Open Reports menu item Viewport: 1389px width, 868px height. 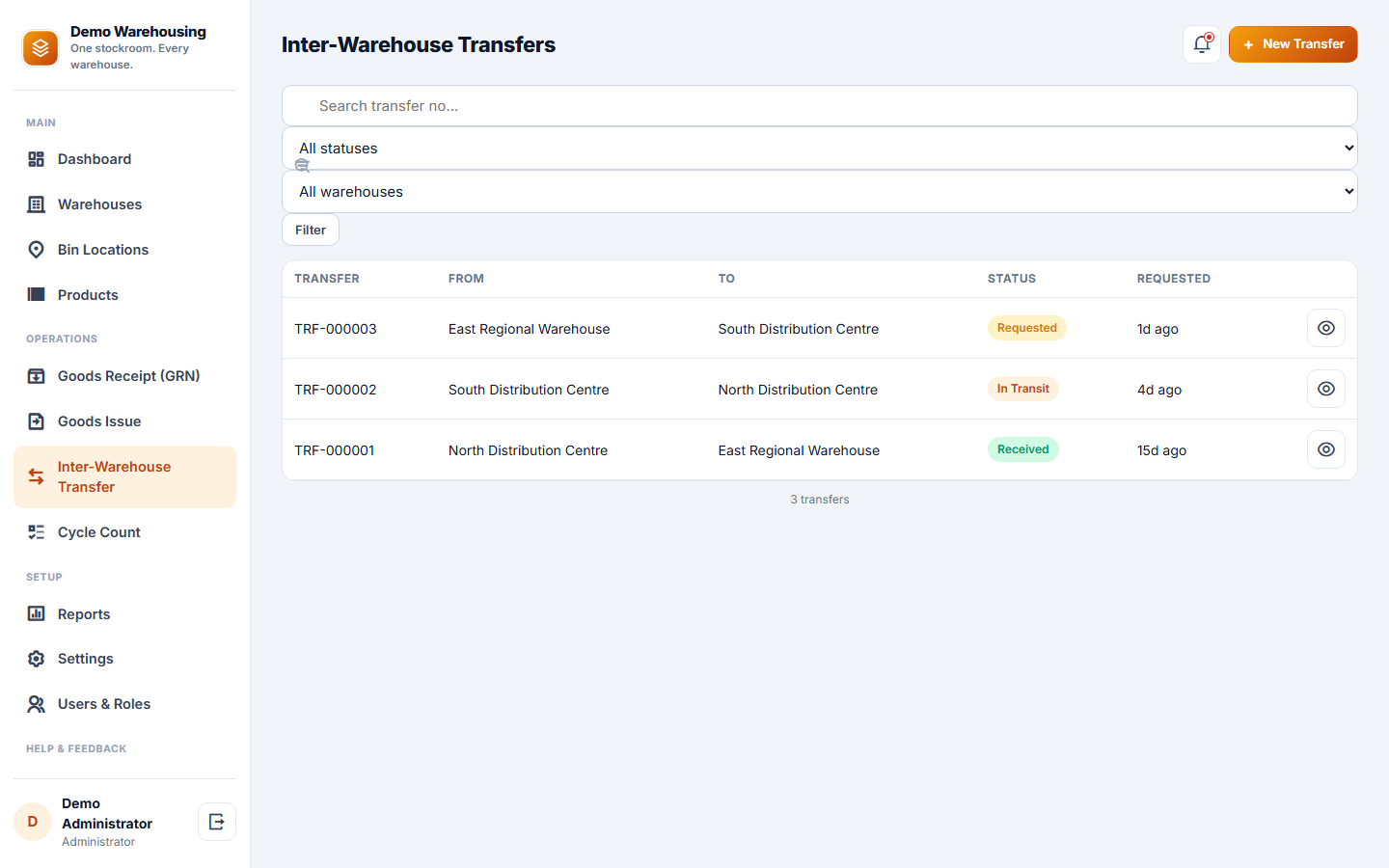point(124,614)
